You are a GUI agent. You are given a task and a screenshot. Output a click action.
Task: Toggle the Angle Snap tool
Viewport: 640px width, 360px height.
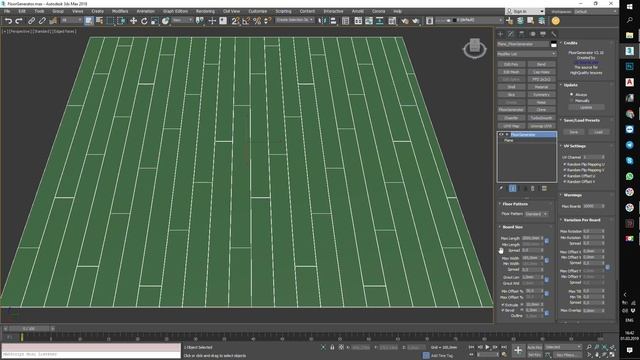tap(246, 21)
